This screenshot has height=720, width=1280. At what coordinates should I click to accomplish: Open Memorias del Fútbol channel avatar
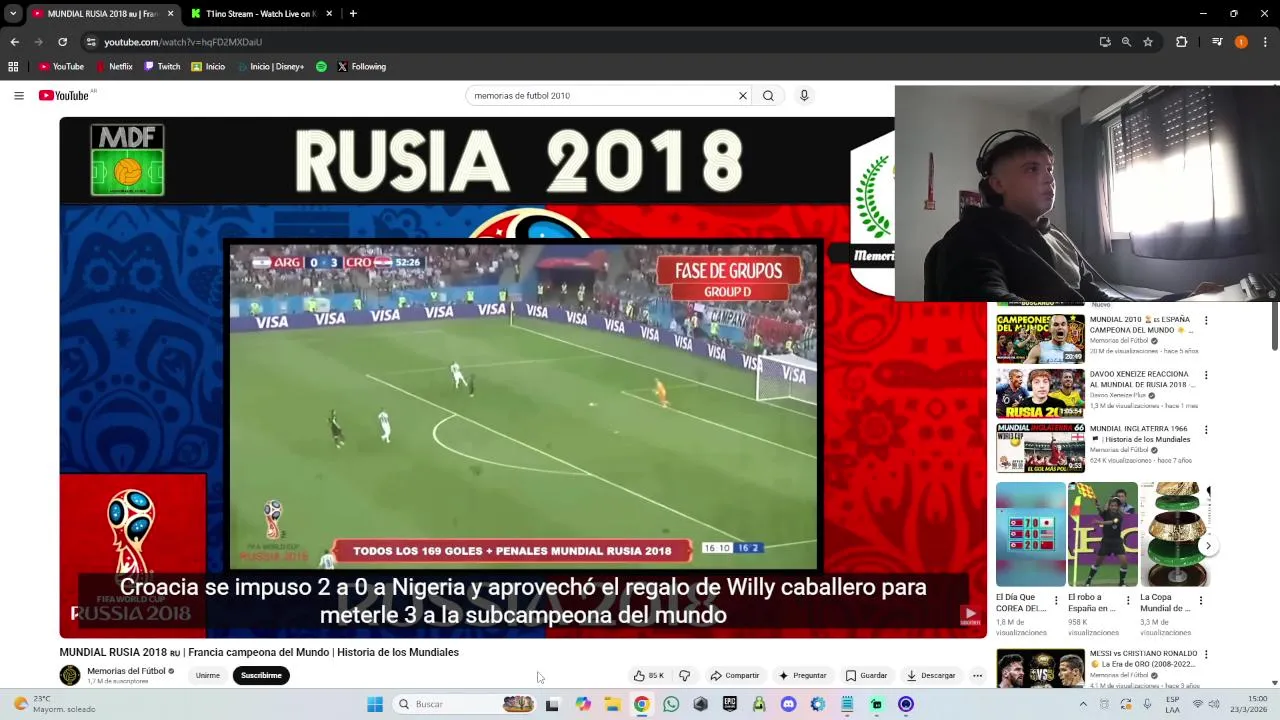(70, 675)
